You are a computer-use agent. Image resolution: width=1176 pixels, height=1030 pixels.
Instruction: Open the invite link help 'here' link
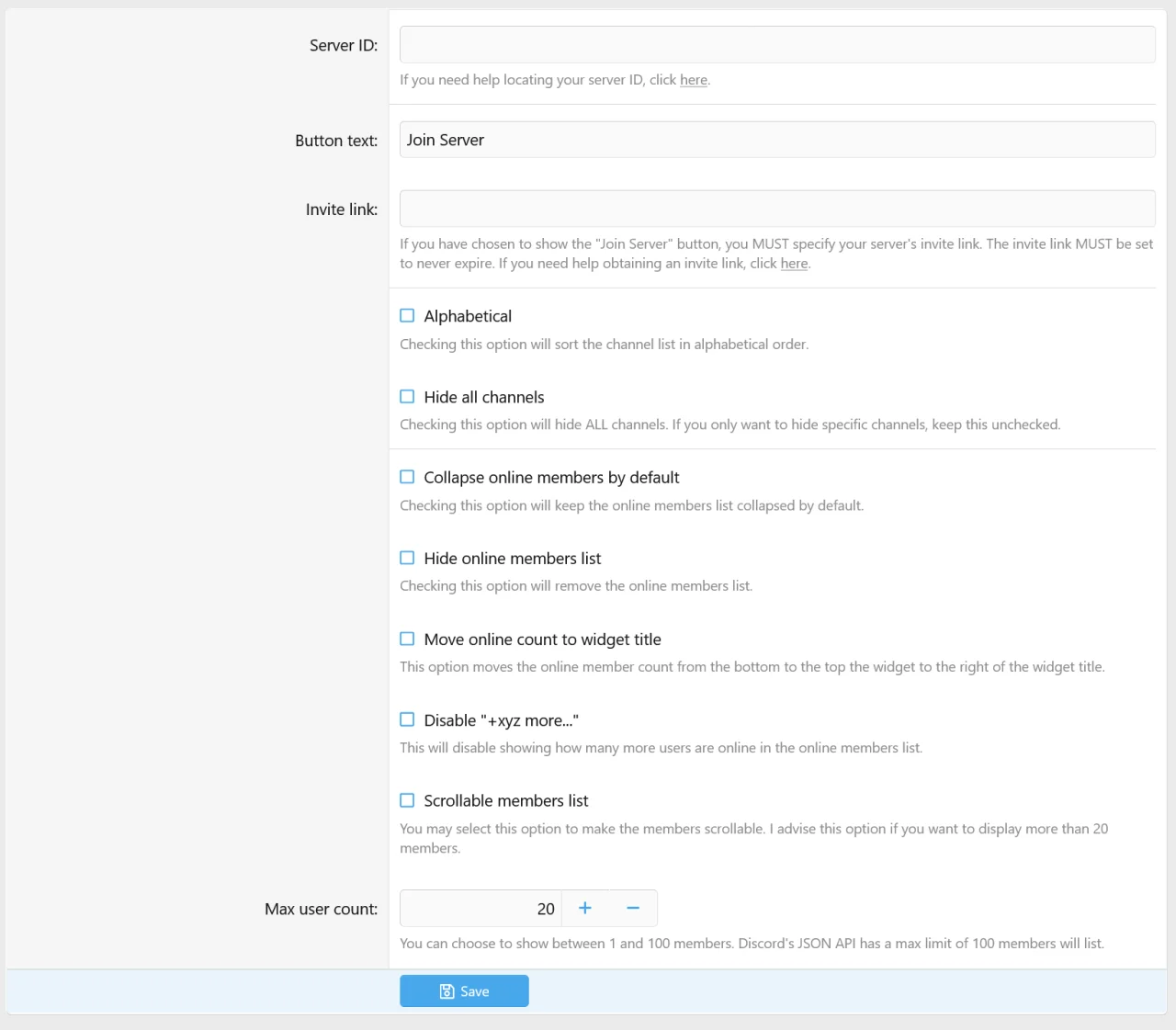pyautogui.click(x=794, y=264)
